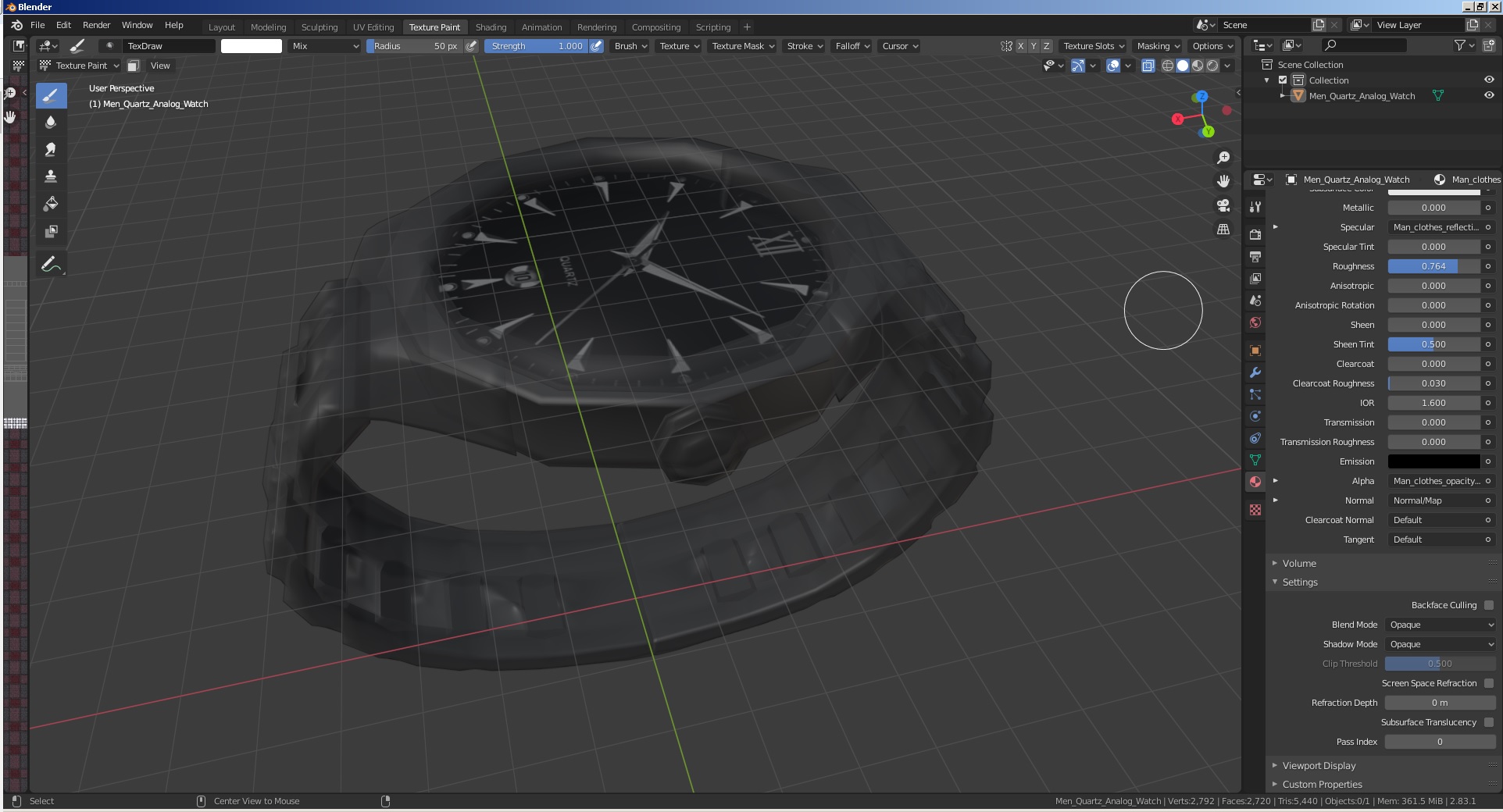Open View Layer properties tab
Image resolution: width=1503 pixels, height=812 pixels.
tap(1255, 278)
